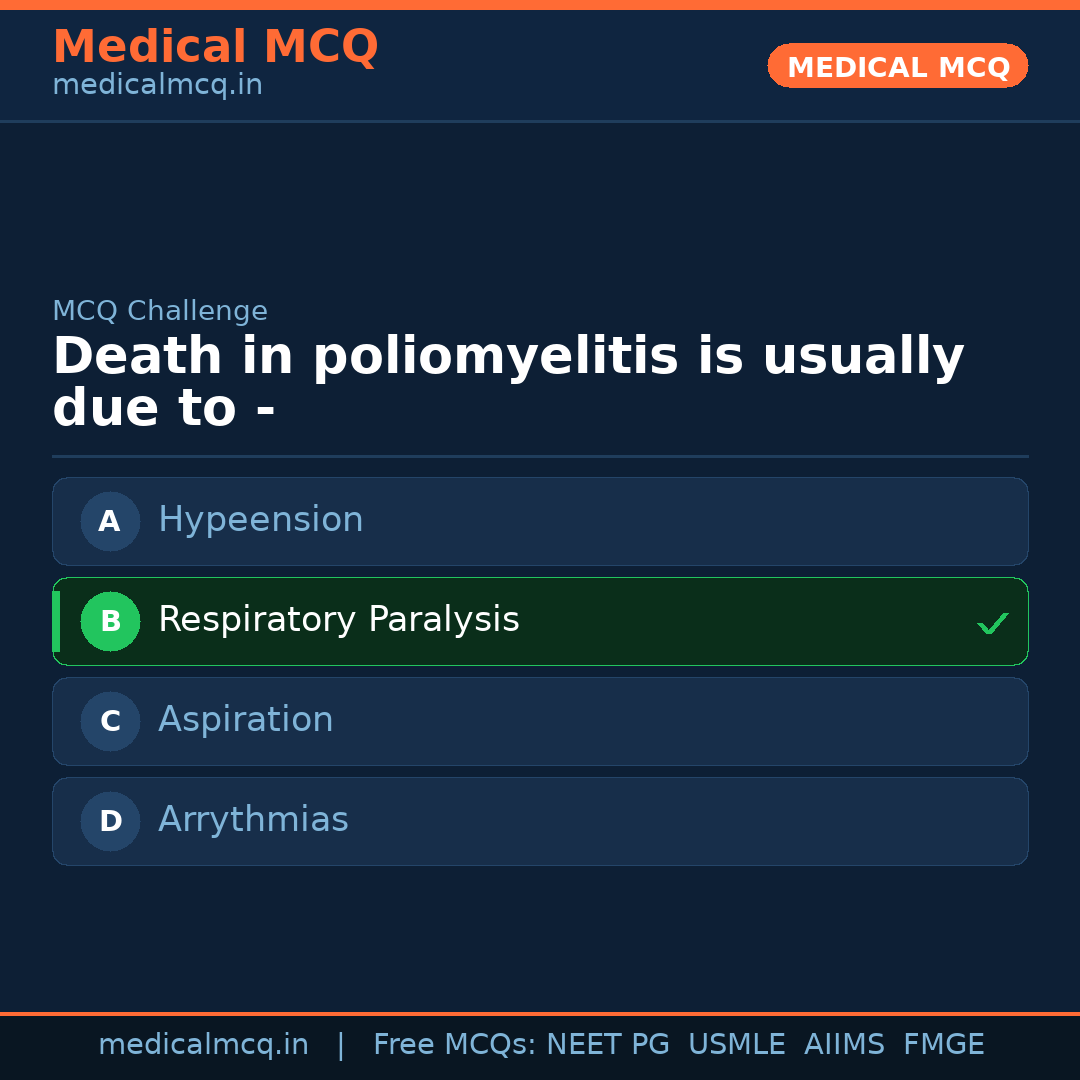Screen dimensions: 1080x1080
Task: Select the Hypeension answer text
Action: pos(260,520)
